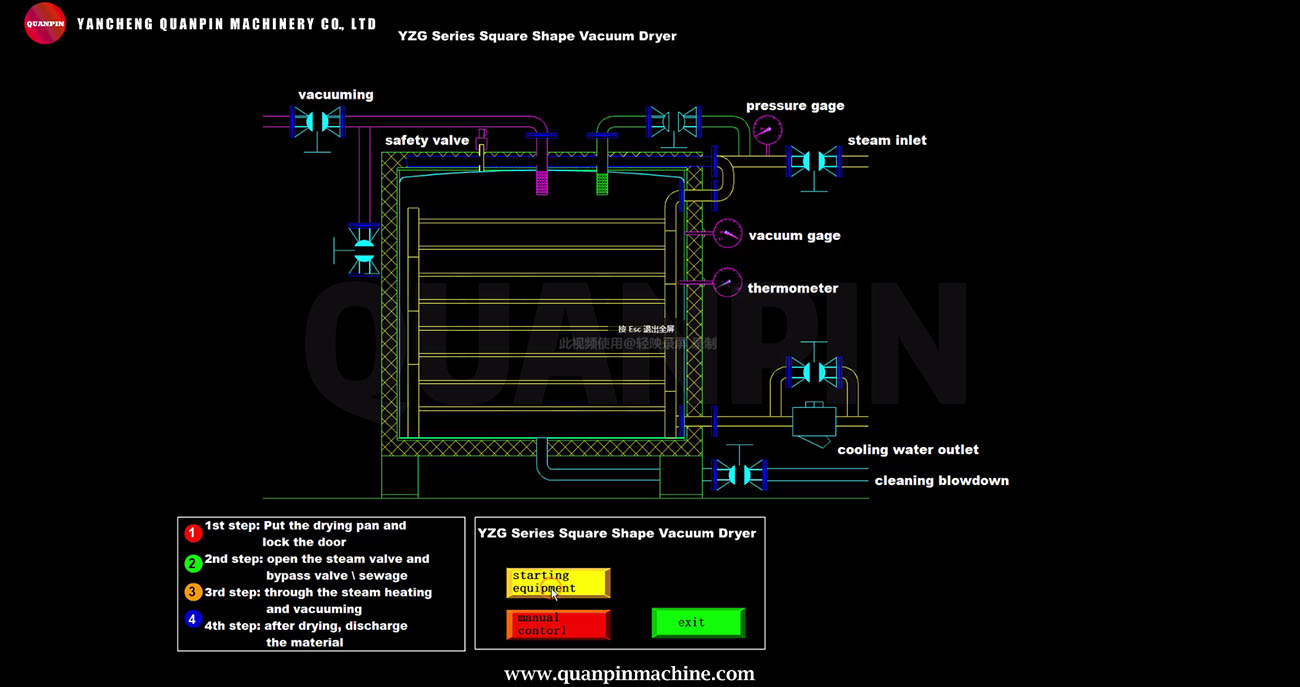This screenshot has height=687, width=1300.
Task: Click the valve on the green pipe near the pressure gage
Action: point(672,122)
